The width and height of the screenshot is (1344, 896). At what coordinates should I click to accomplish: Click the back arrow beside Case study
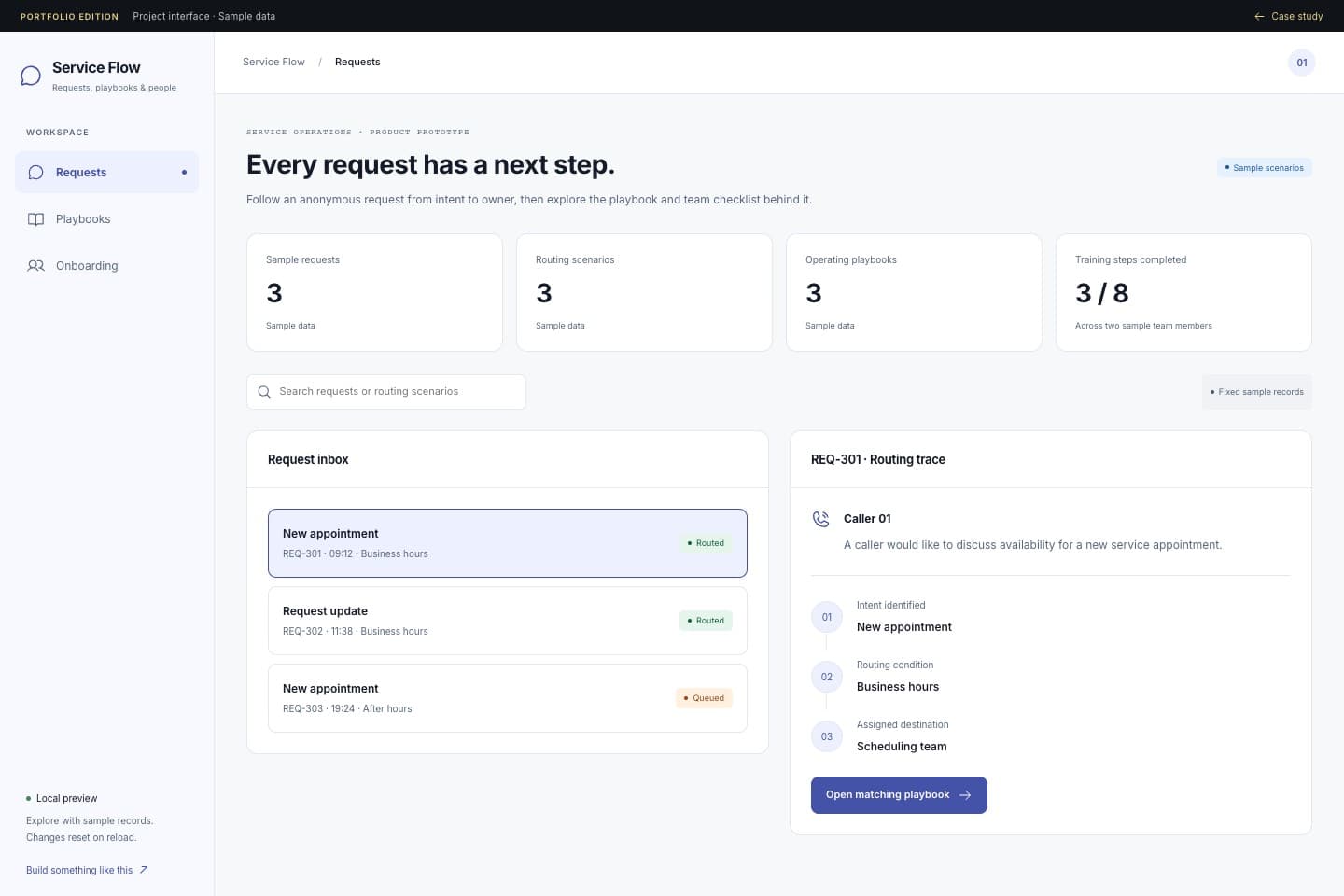tap(1260, 16)
